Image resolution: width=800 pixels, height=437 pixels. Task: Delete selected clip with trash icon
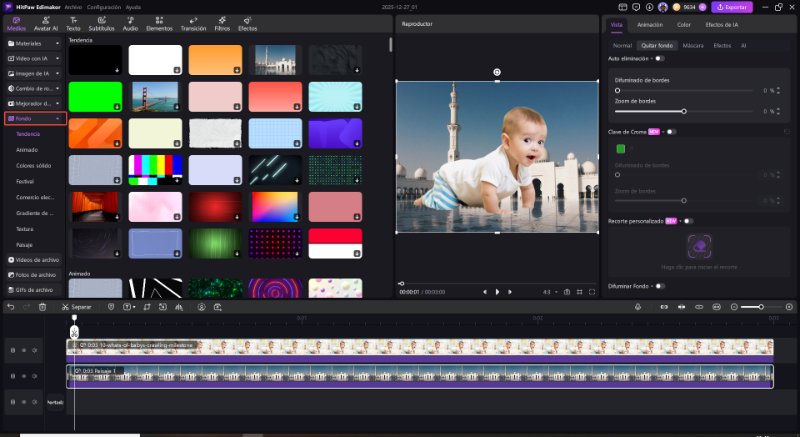coord(42,307)
